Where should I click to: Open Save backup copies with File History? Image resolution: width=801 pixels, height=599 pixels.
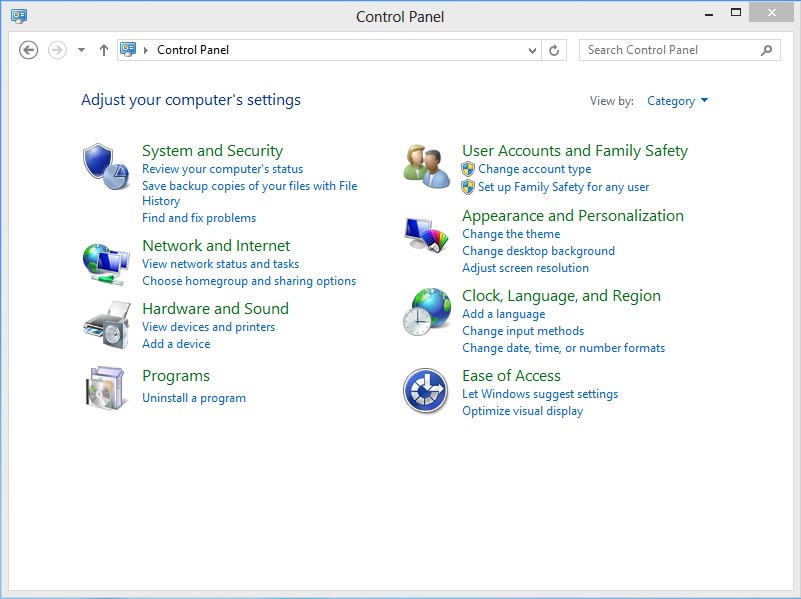[249, 193]
